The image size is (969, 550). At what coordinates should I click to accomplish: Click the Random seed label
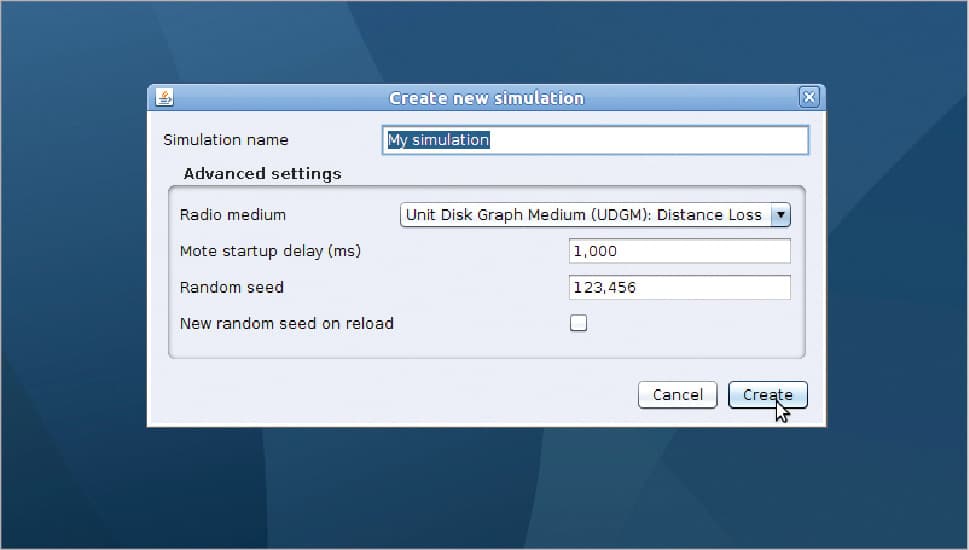(x=231, y=288)
